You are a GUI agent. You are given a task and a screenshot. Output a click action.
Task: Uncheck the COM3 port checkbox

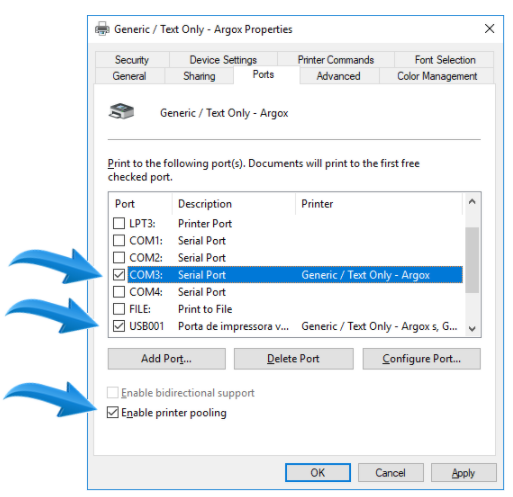point(119,275)
